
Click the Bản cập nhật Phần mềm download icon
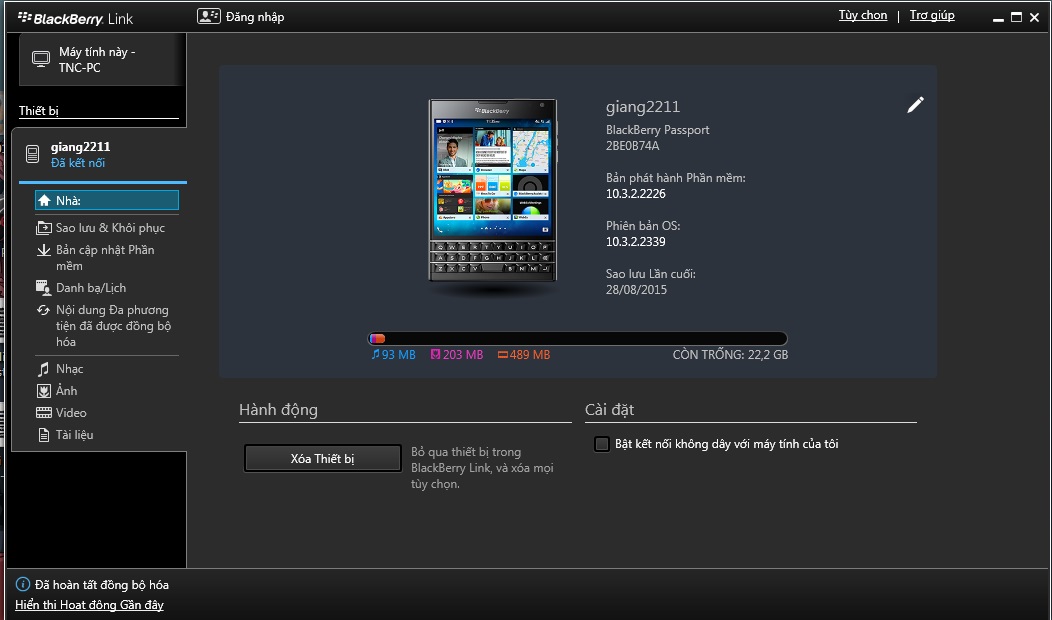tap(44, 250)
